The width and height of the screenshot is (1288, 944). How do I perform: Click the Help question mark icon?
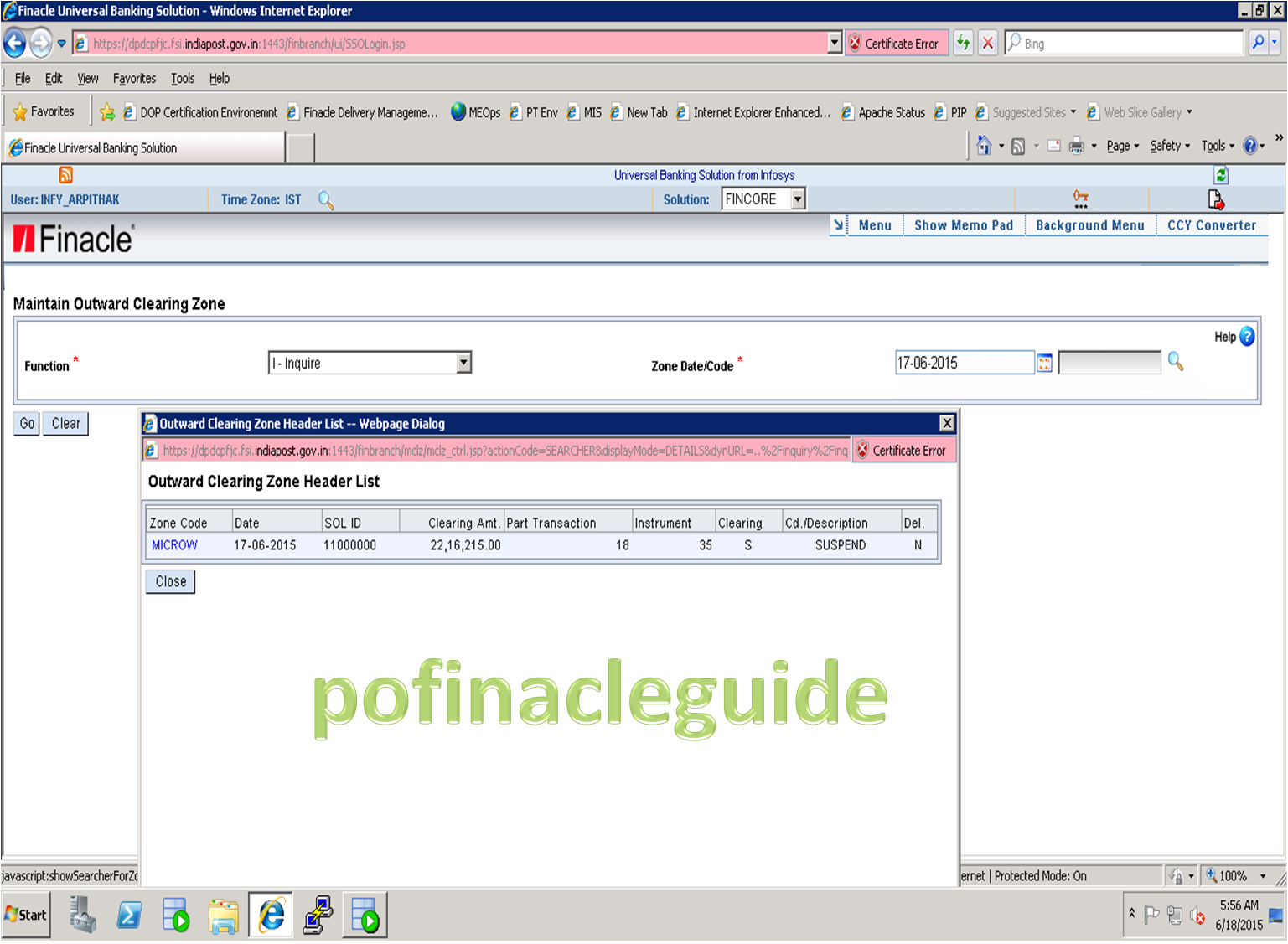[1246, 336]
